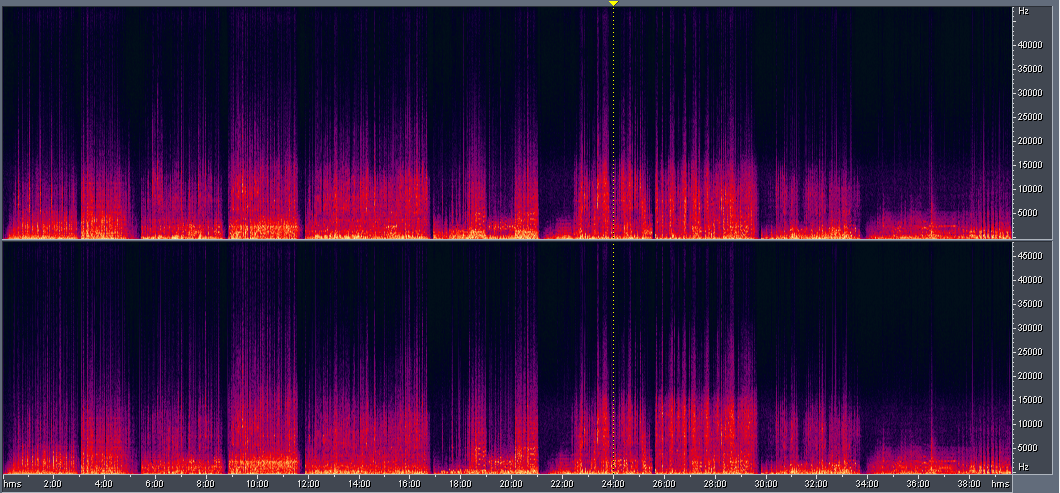Click 15000 on the lower channel frequency scale
Image resolution: width=1060 pixels, height=493 pixels.
[1030, 399]
